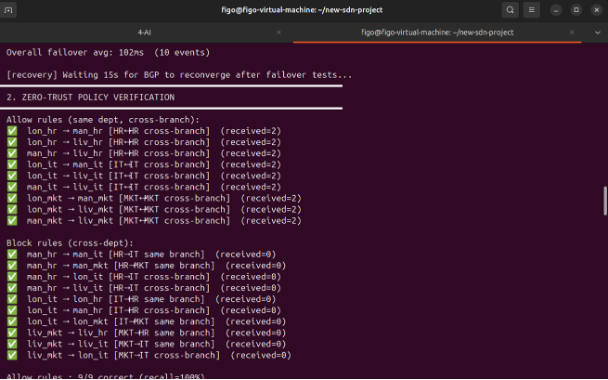The image size is (608, 380).
Task: Click the 'Block rules (cross-dept):' line
Action: [70, 243]
